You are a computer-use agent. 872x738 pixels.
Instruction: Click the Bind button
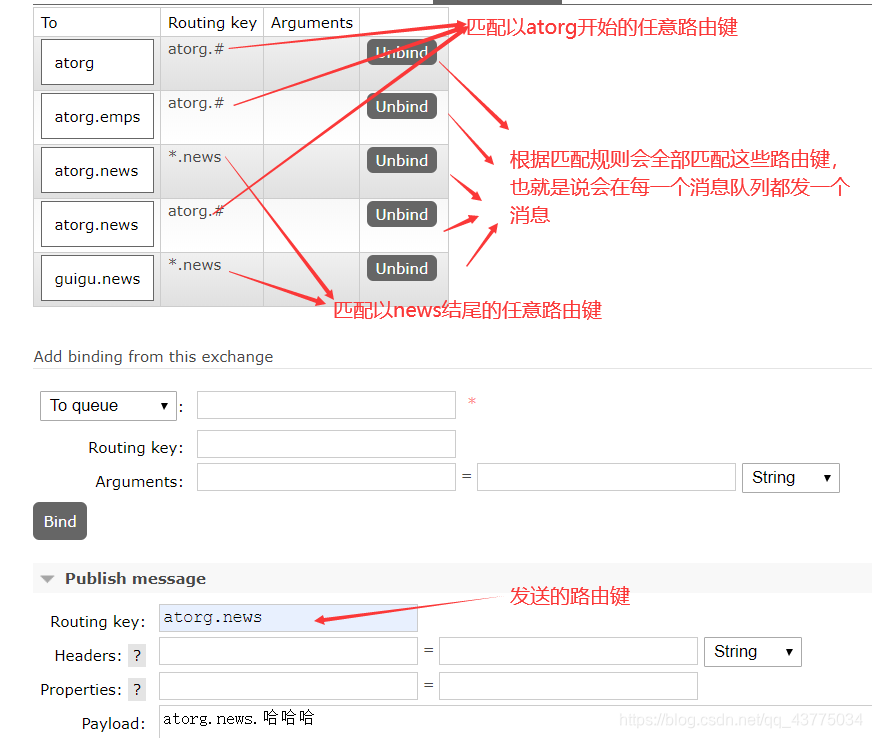(x=60, y=521)
